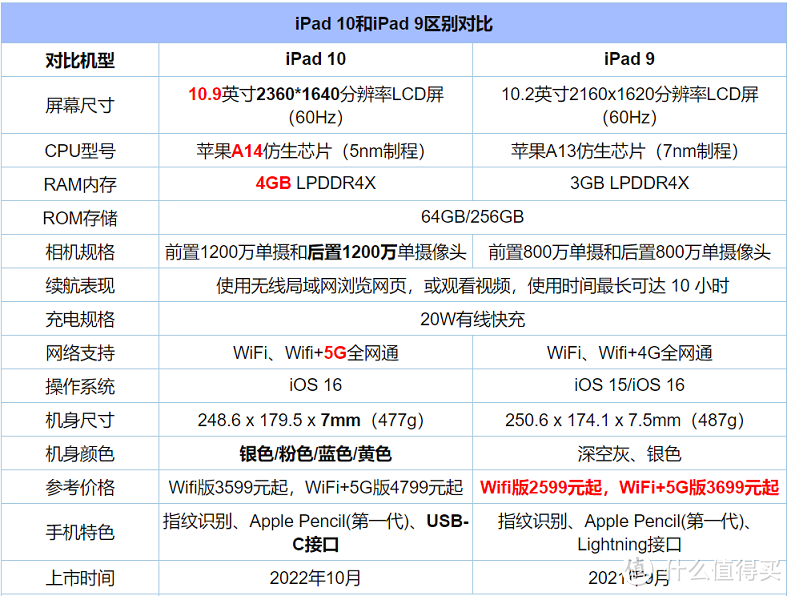Select the 'RAM内存' row label
This screenshot has width=791, height=596.
80,184
